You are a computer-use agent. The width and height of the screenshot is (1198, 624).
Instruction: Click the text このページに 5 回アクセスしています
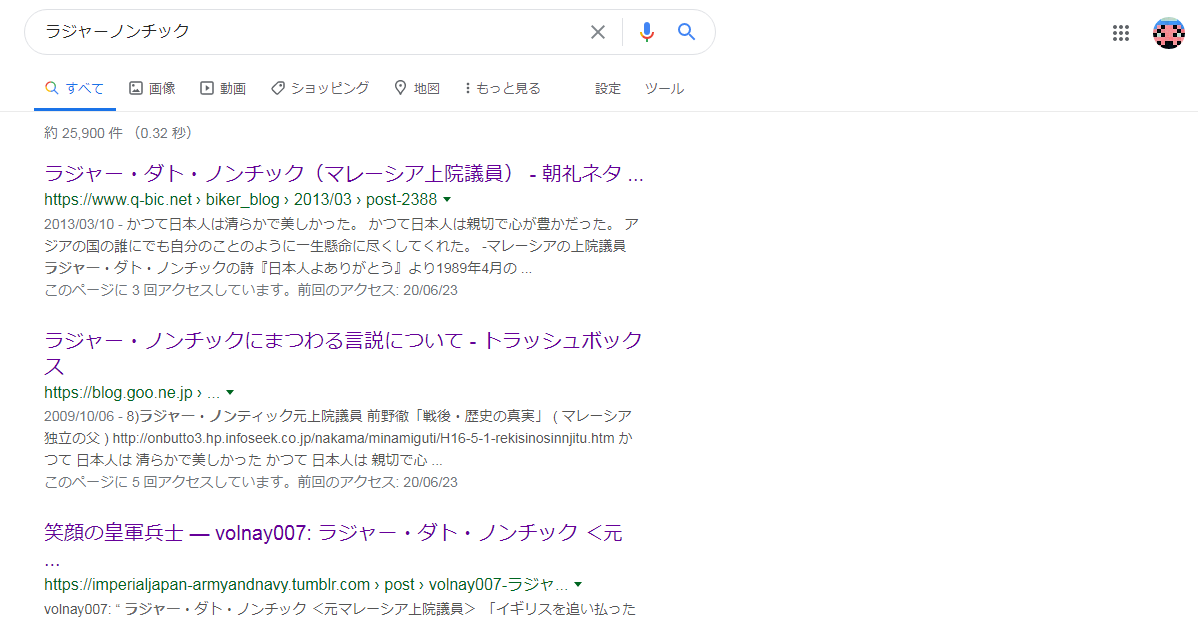[x=168, y=482]
